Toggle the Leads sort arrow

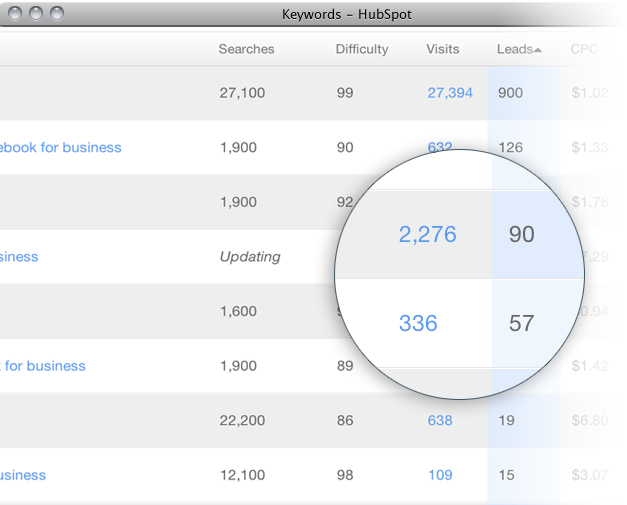538,50
